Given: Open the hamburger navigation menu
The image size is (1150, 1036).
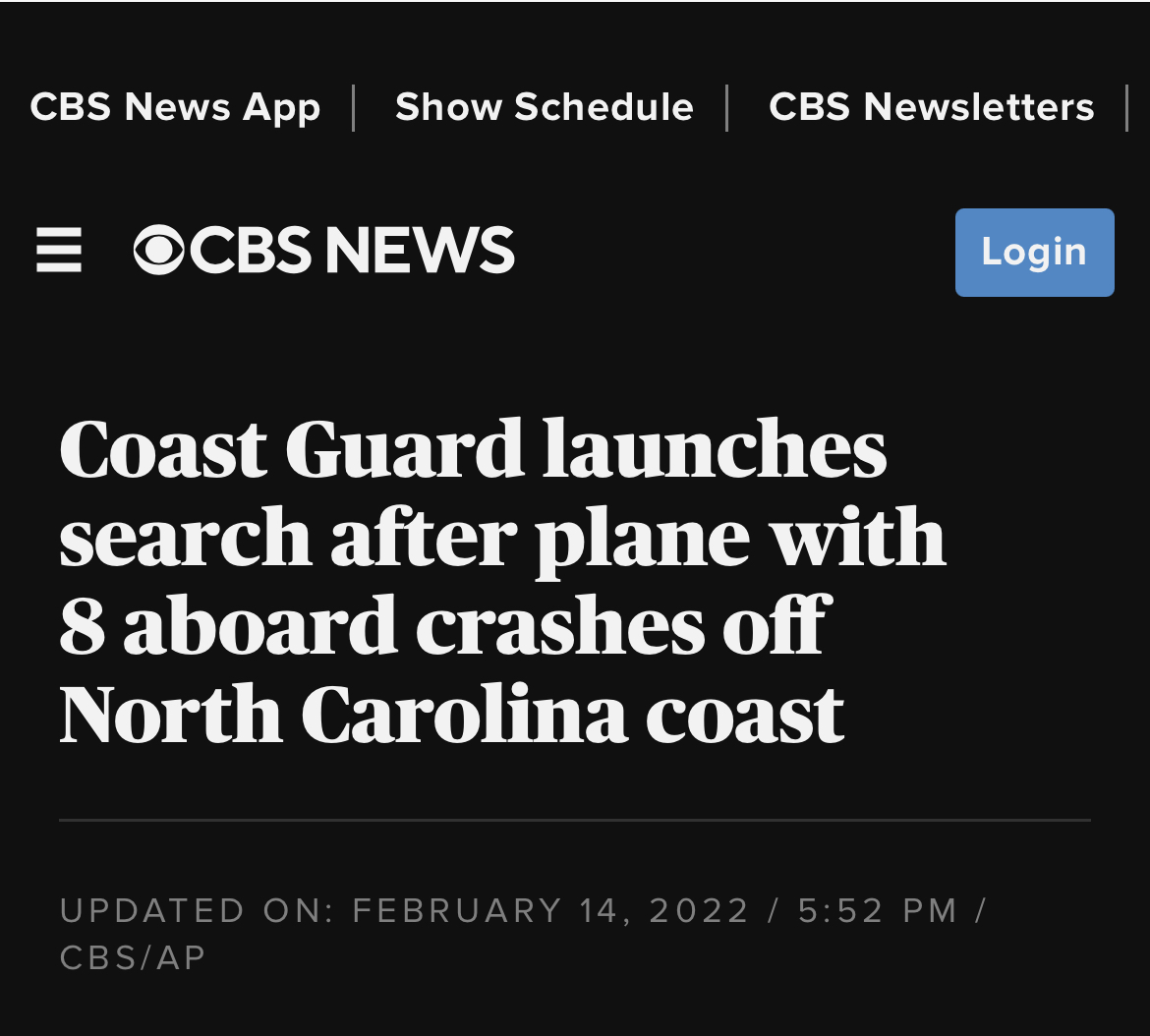Looking at the screenshot, I should [59, 251].
